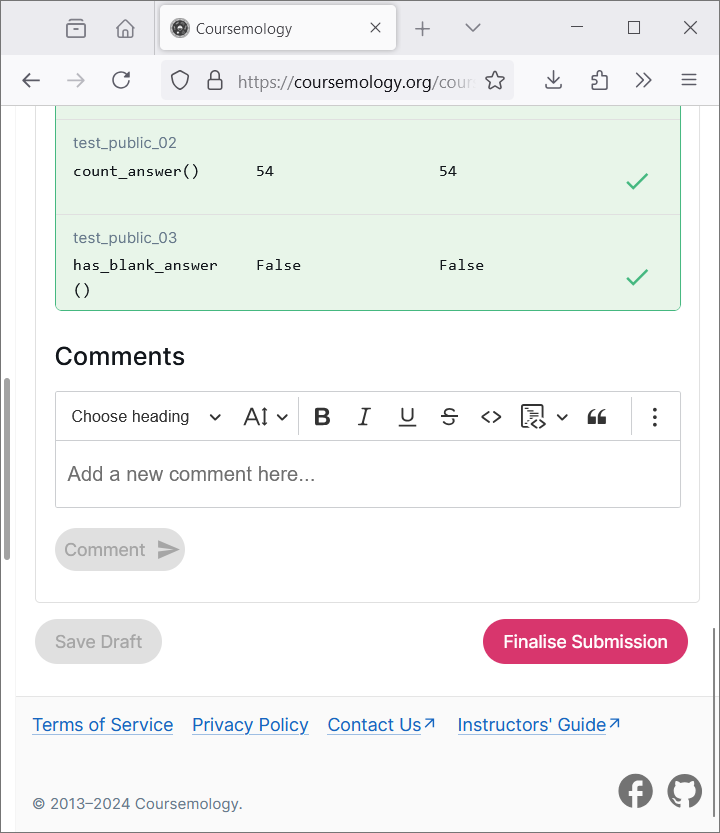Toggle bold formatting in comment editor

322,417
